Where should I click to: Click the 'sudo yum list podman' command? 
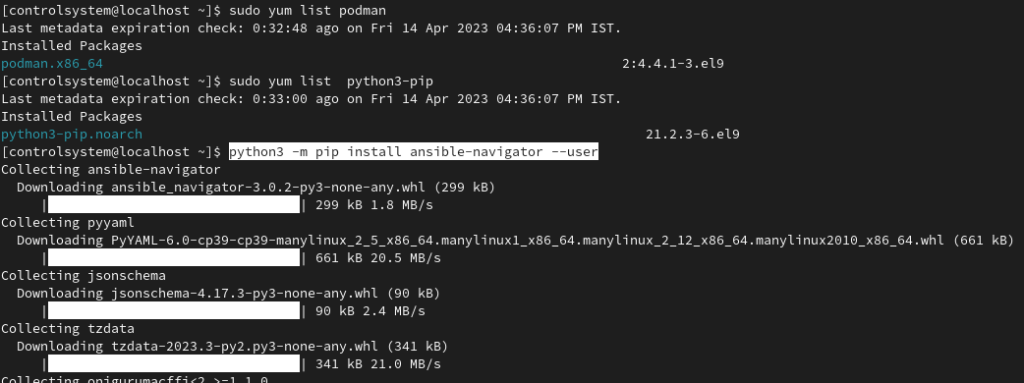coord(308,11)
